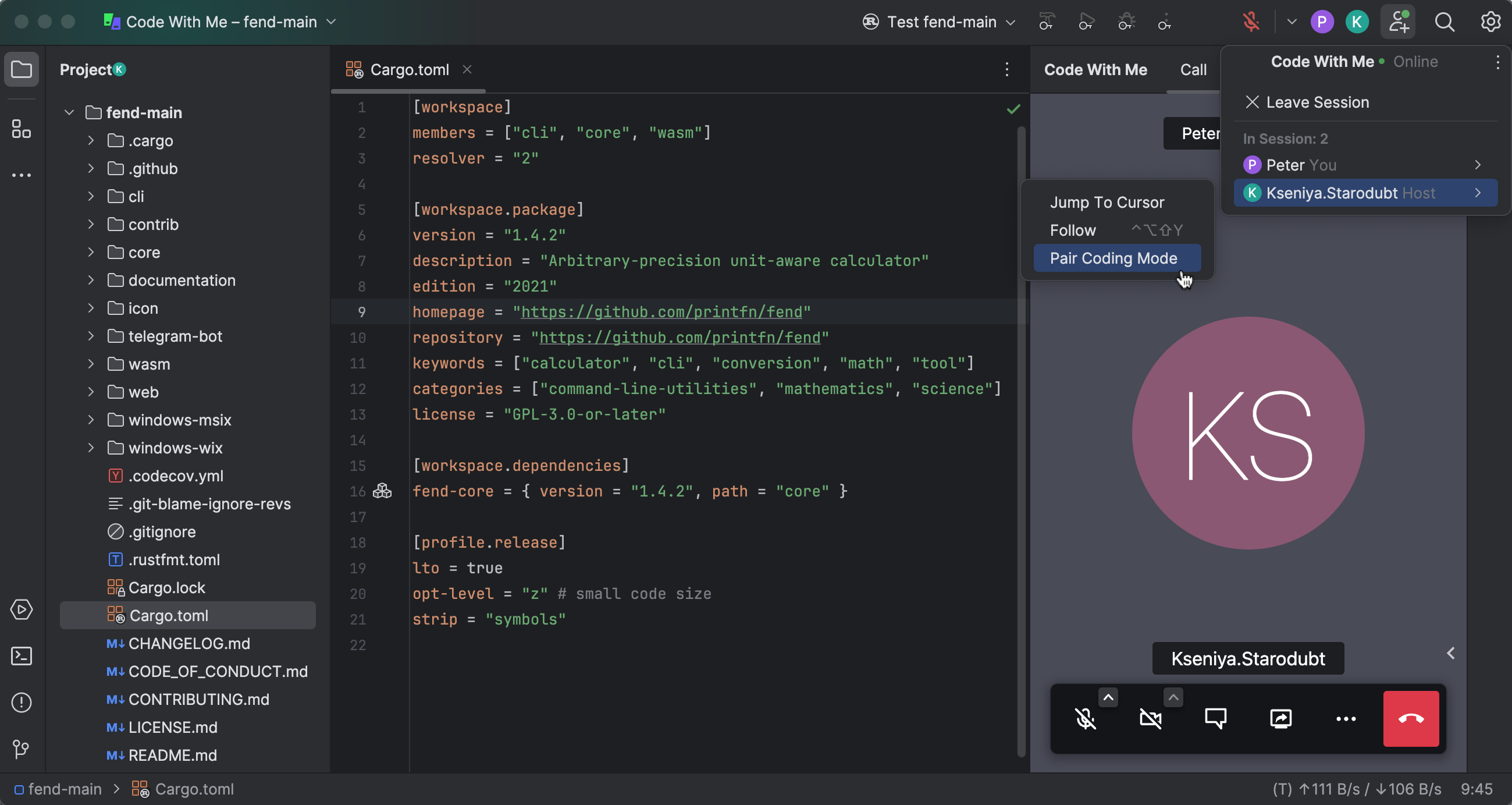Image resolution: width=1512 pixels, height=805 pixels.
Task: Open the Problems tool window
Action: 22,702
